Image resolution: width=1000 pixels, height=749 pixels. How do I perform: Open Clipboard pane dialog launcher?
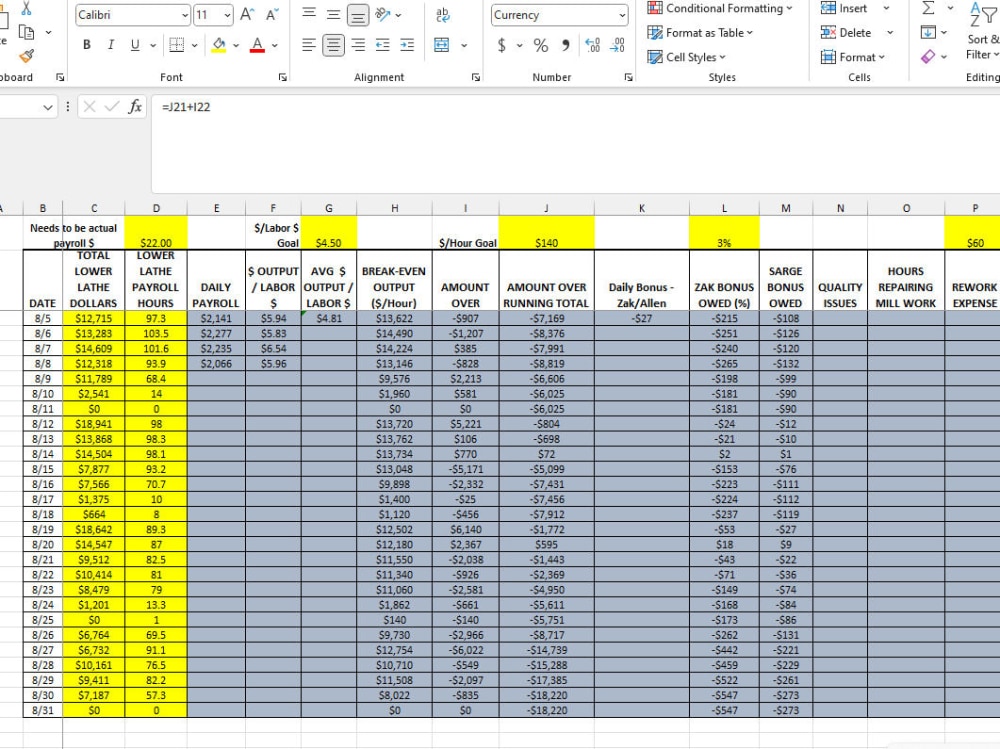(60, 77)
